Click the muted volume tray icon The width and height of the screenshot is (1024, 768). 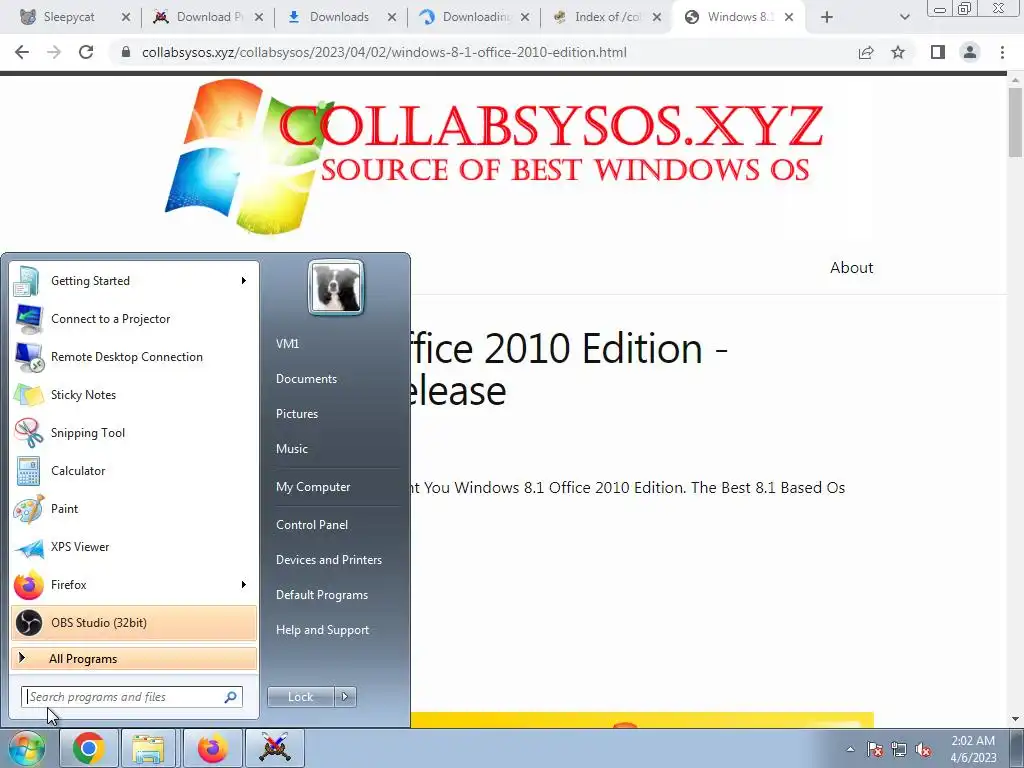(923, 750)
